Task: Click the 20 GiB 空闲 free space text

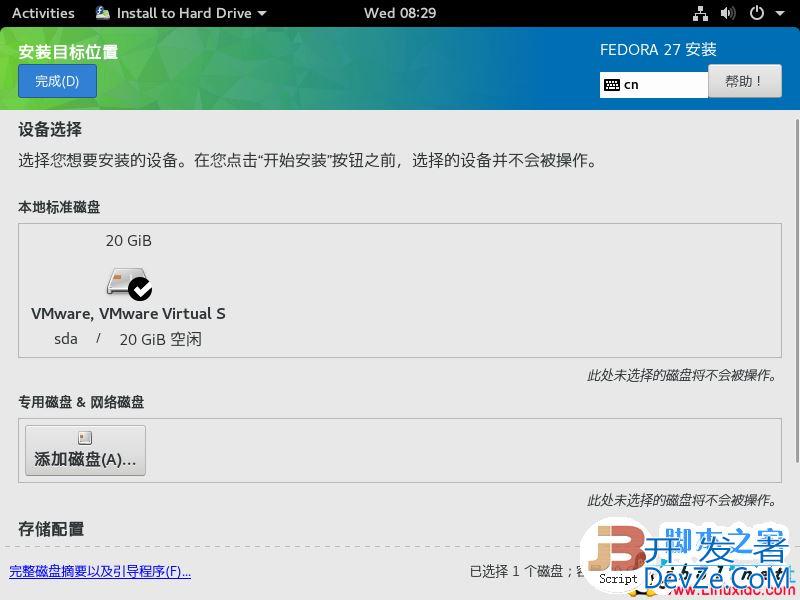Action: point(161,339)
